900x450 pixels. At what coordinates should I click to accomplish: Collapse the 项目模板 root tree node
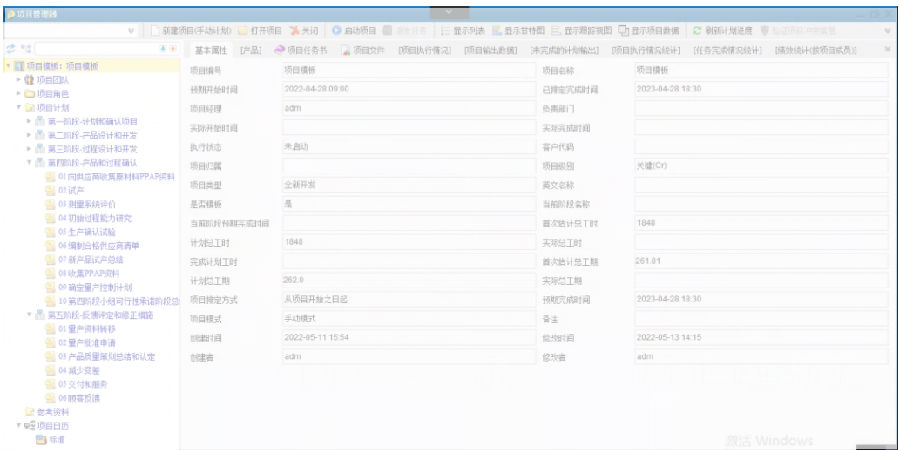8,66
